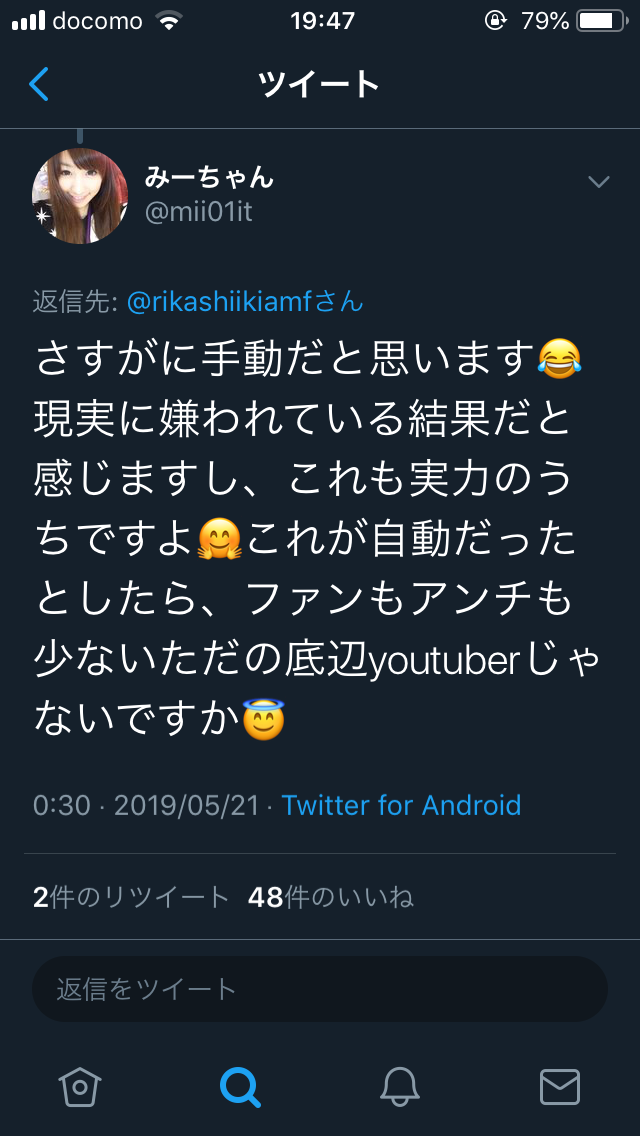Open the Search tab magnifier icon

240,1086
